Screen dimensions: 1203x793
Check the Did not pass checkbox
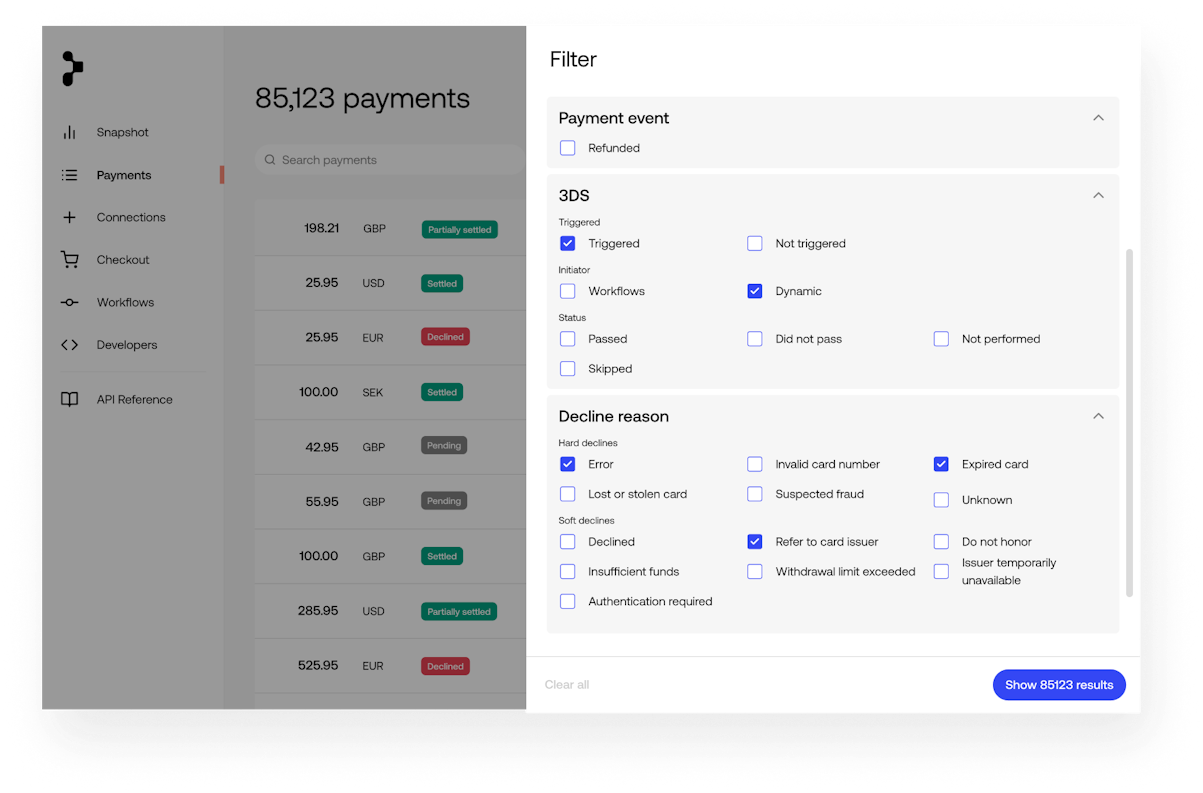click(x=755, y=339)
